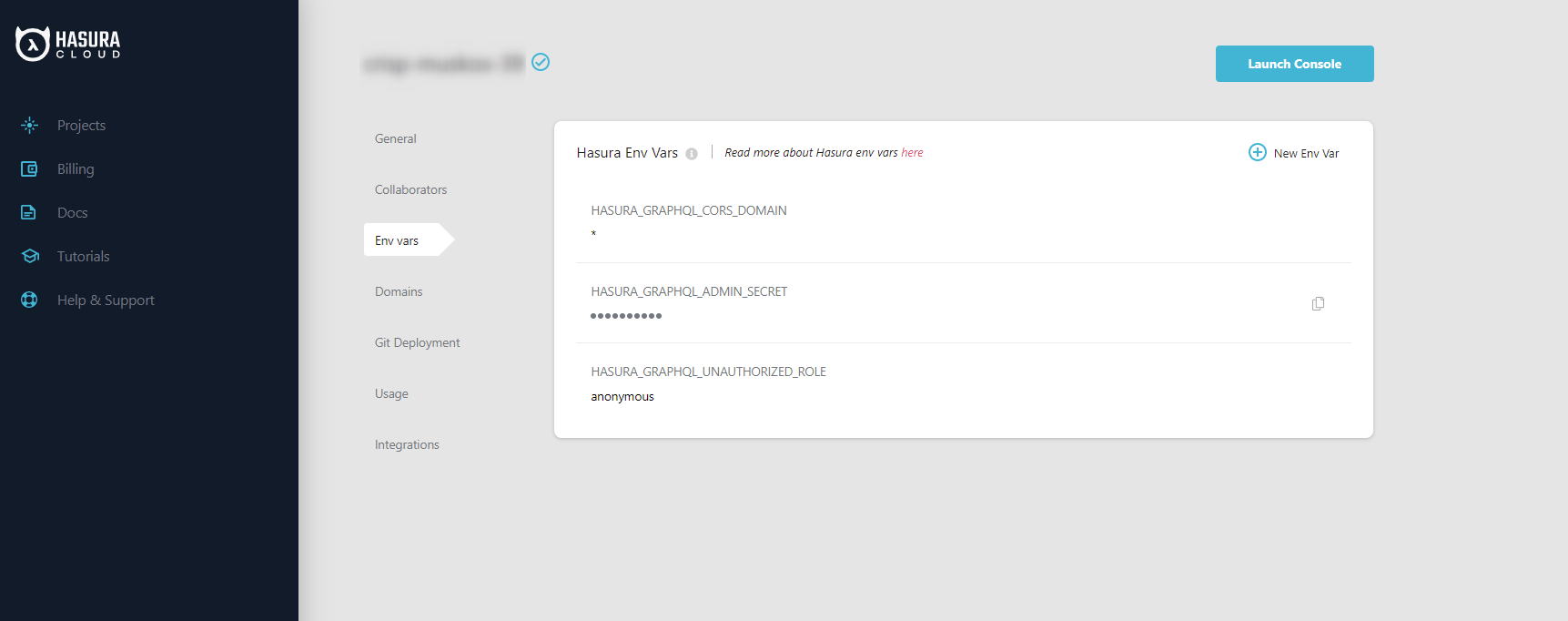Switch to the Usage tab
Image resolution: width=1568 pixels, height=621 pixels.
[x=391, y=393]
